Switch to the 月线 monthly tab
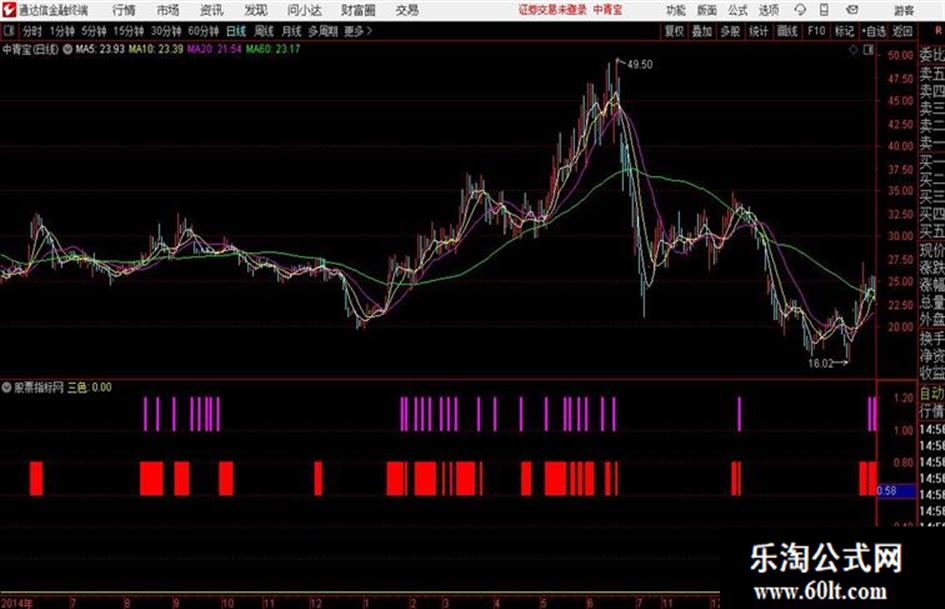 291,31
